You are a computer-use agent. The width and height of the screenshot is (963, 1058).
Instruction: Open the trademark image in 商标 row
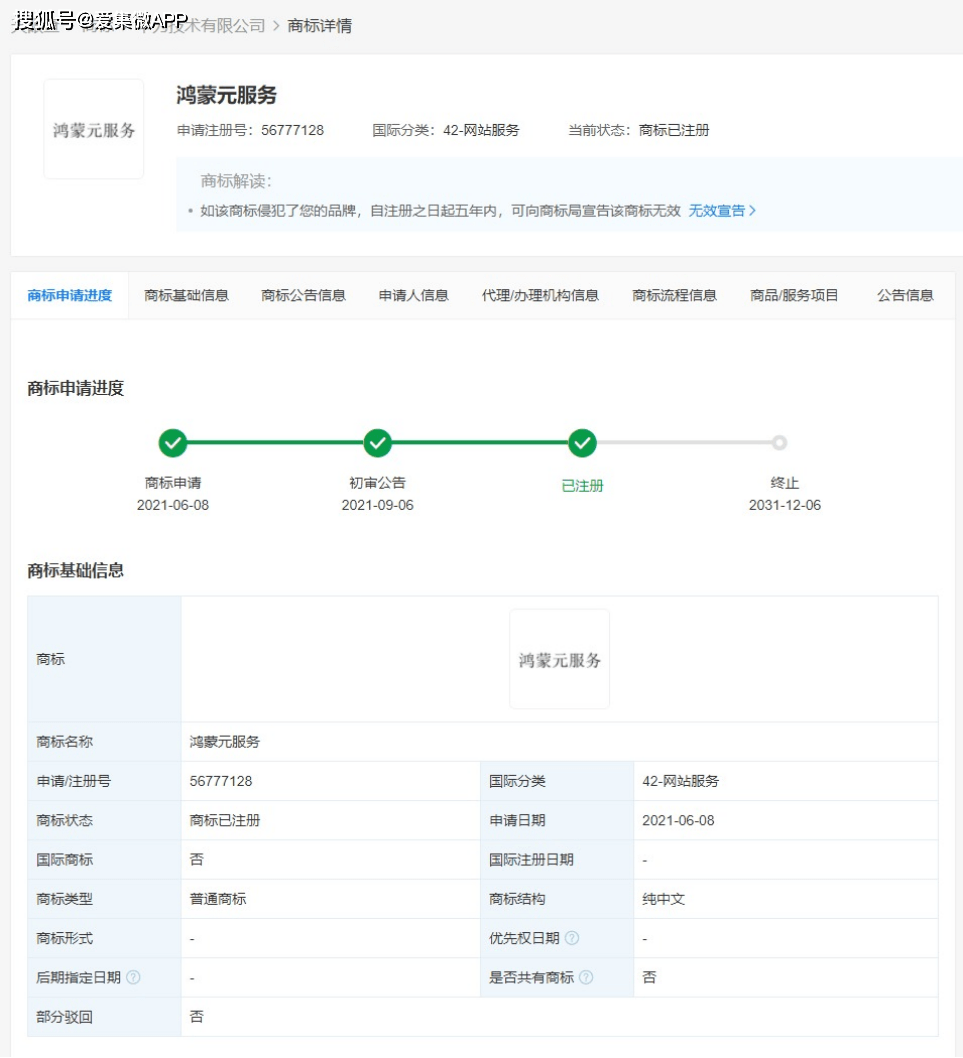559,659
